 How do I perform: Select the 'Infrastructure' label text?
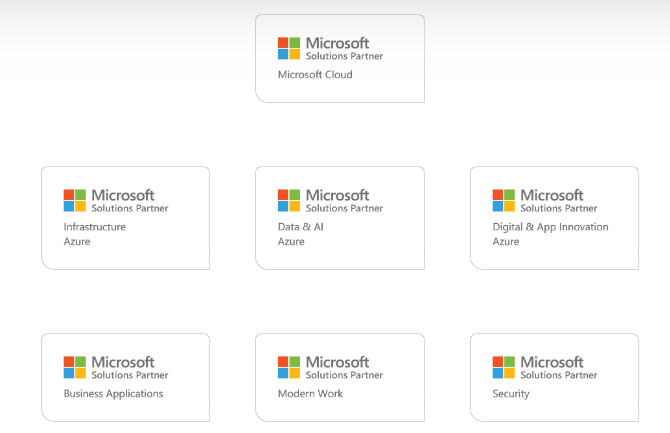(95, 227)
